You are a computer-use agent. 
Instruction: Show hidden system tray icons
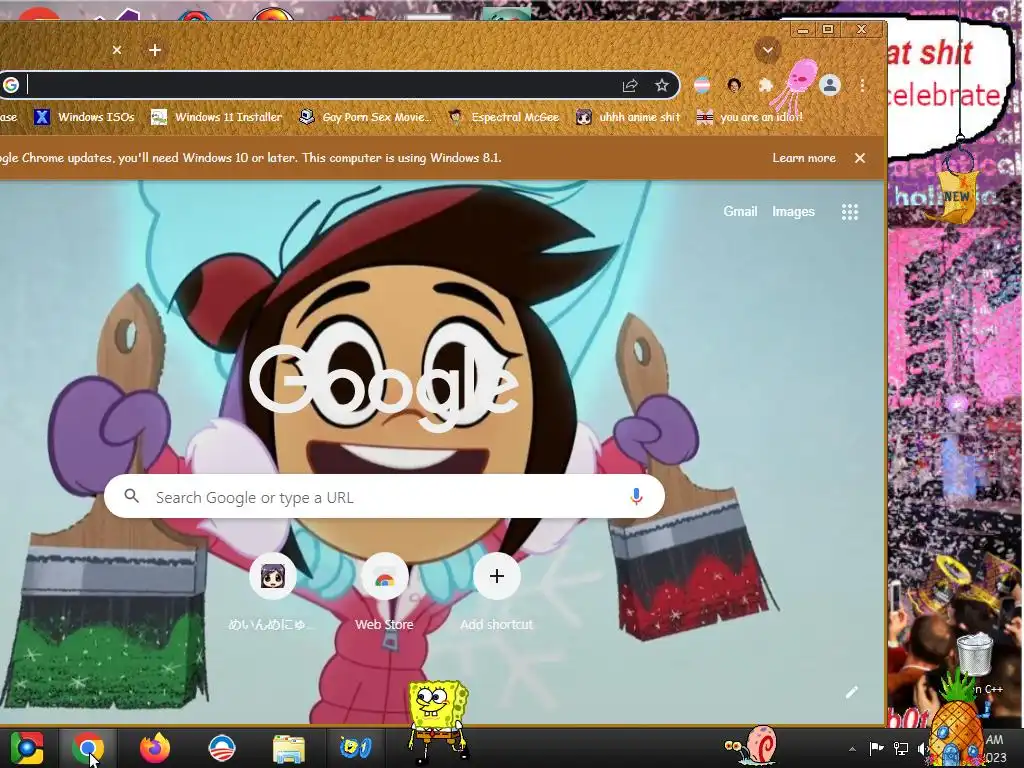852,749
